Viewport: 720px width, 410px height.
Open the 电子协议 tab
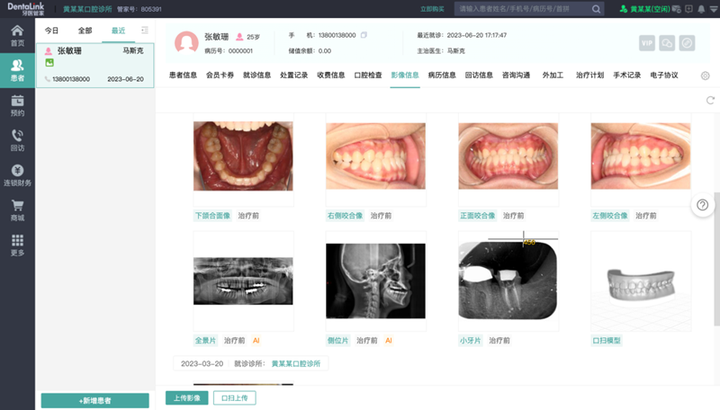pos(664,75)
